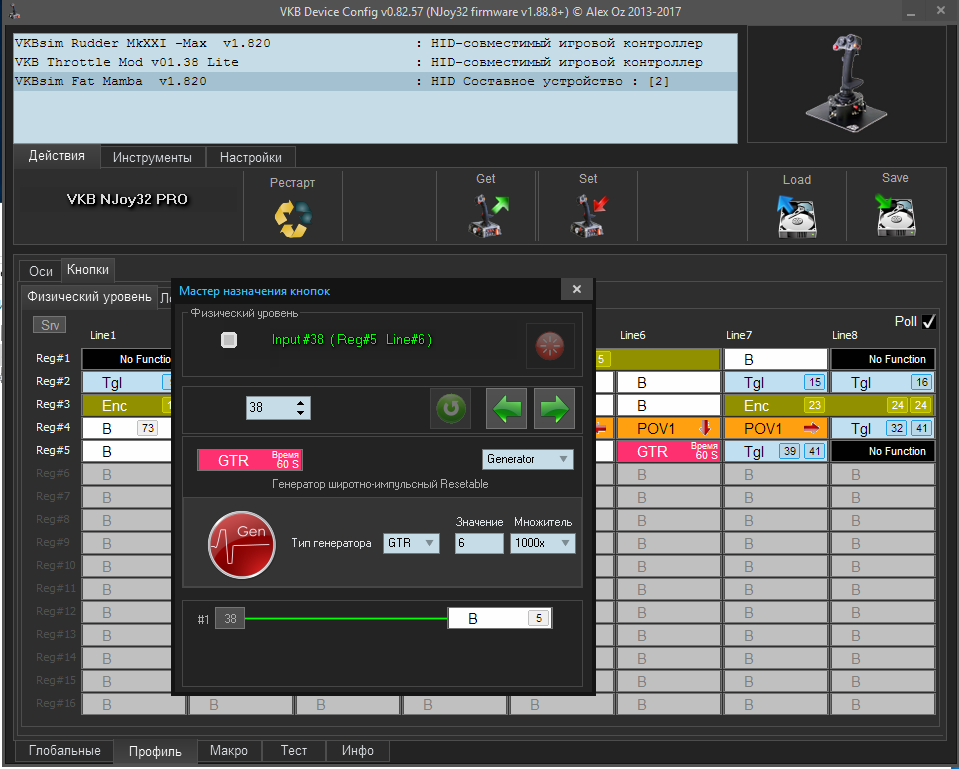Click Tgl 15 cell in Line7
The image size is (959, 769).
tap(776, 382)
